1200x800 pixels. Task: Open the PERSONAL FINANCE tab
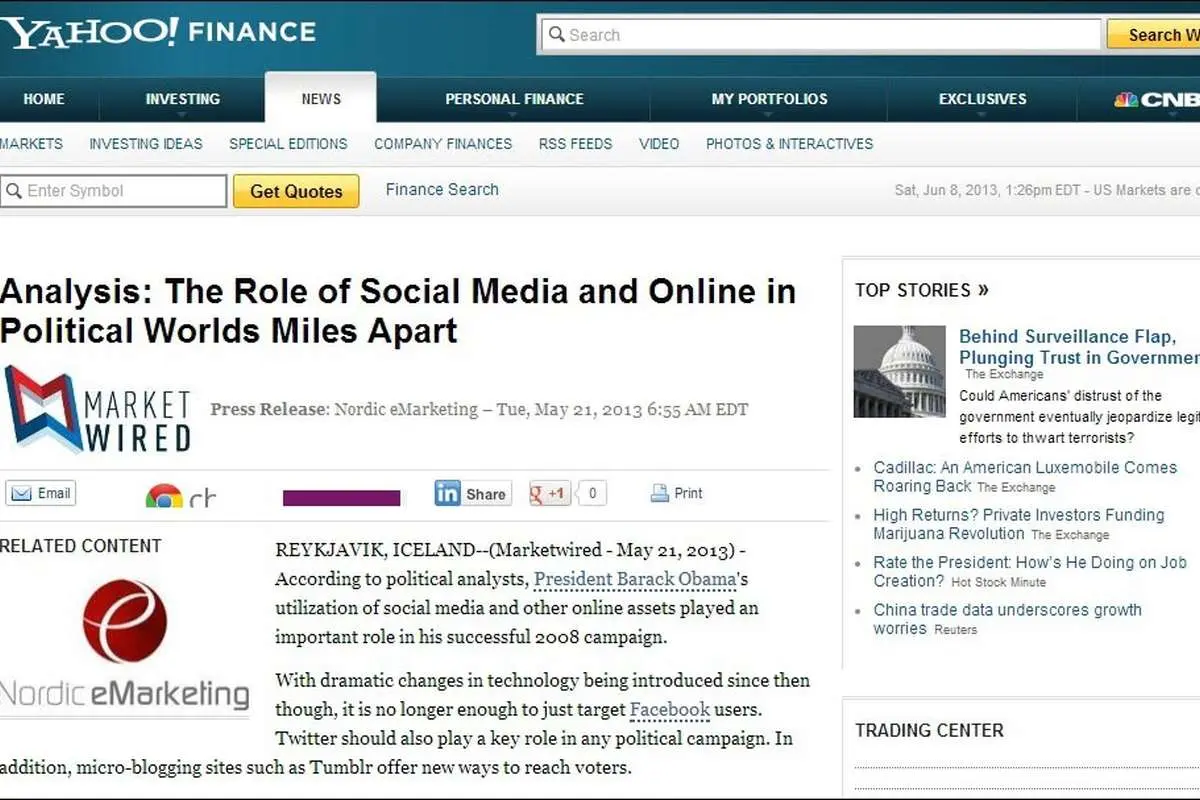pos(514,99)
